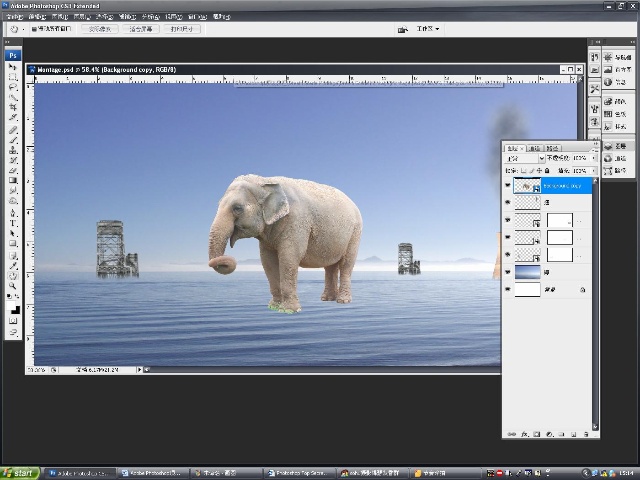Image resolution: width=640 pixels, height=480 pixels.
Task: Hide the locked bottom Background layer
Action: (x=508, y=289)
